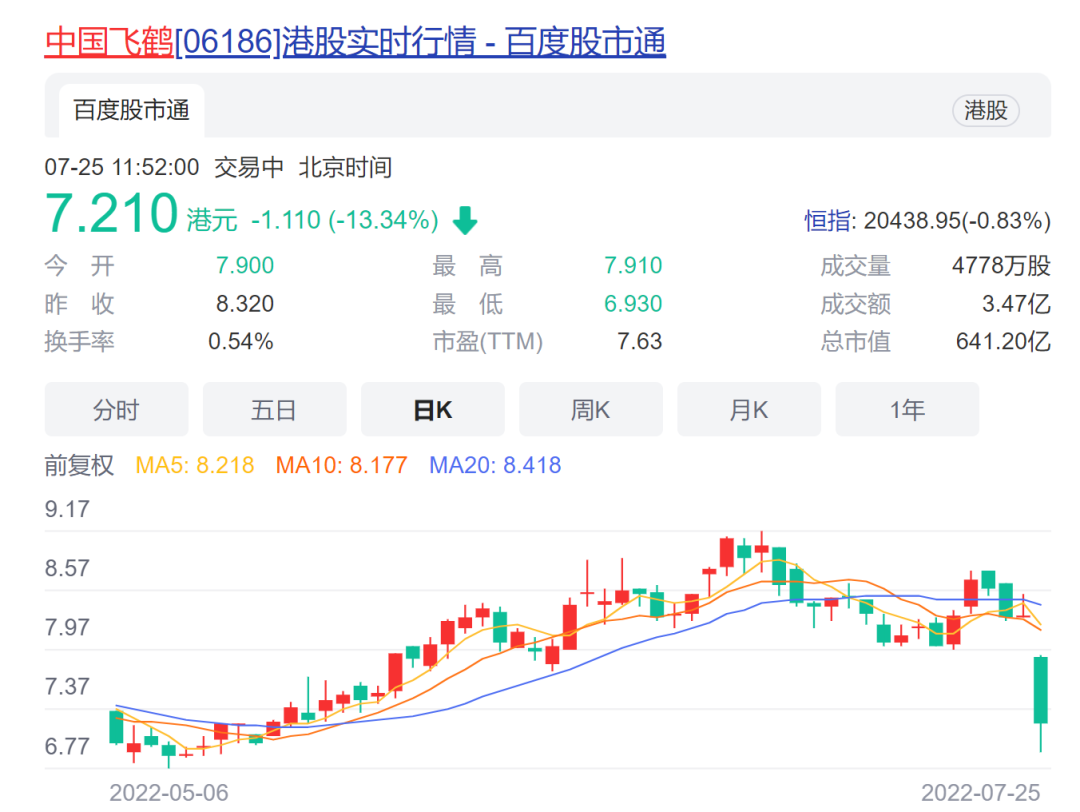Click the 成交量 value 4778万股

1001,265
